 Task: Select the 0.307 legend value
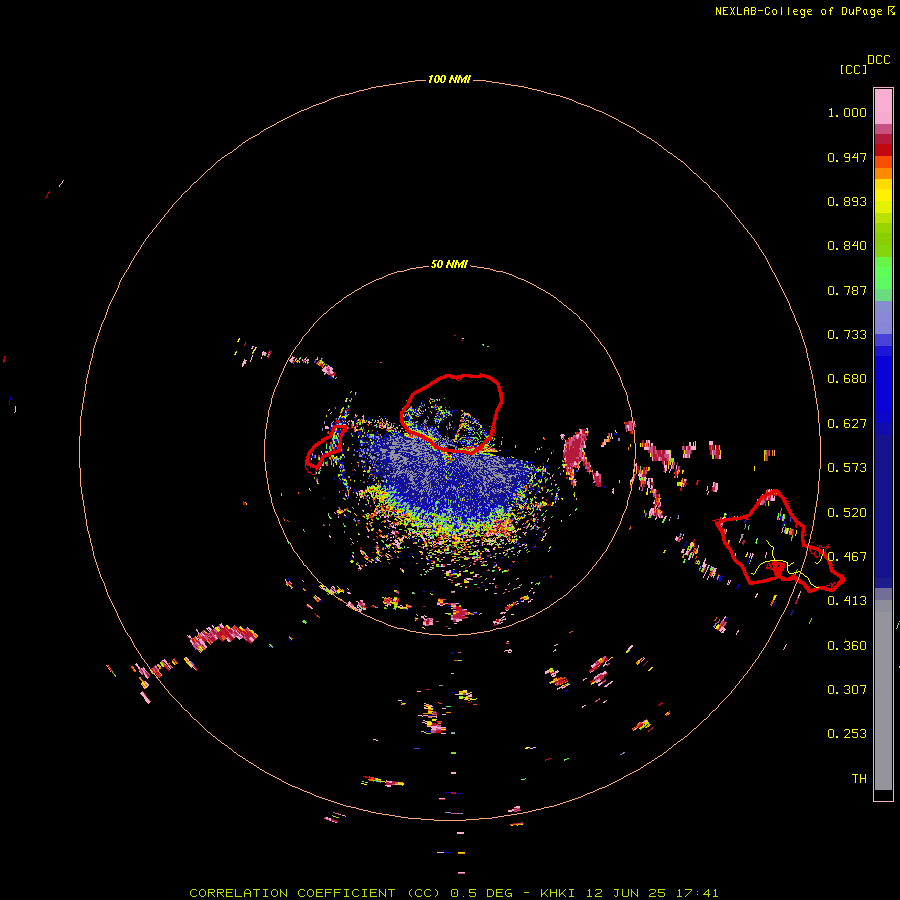[847, 689]
